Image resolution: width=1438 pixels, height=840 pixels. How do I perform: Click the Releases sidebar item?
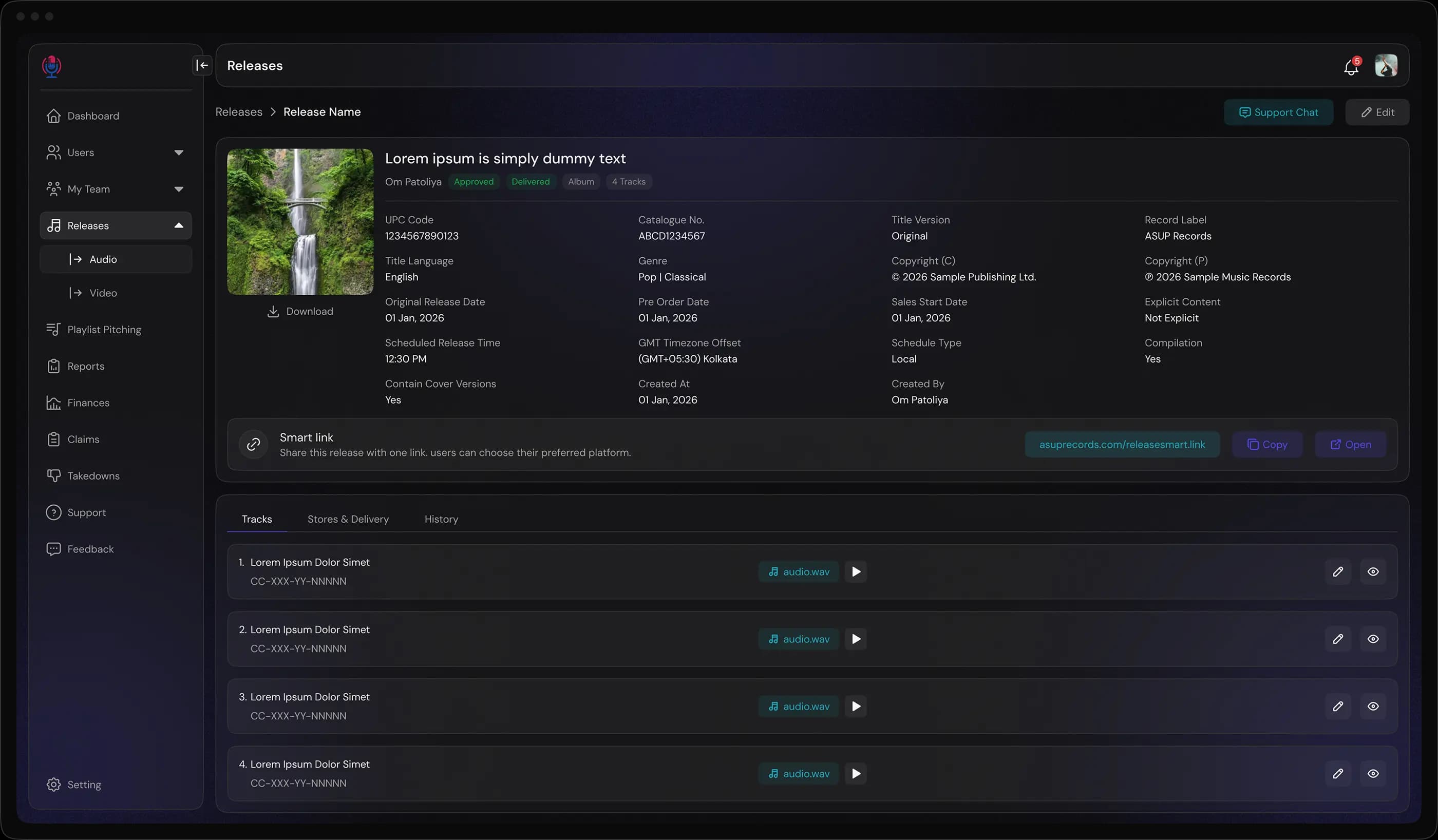[x=116, y=225]
